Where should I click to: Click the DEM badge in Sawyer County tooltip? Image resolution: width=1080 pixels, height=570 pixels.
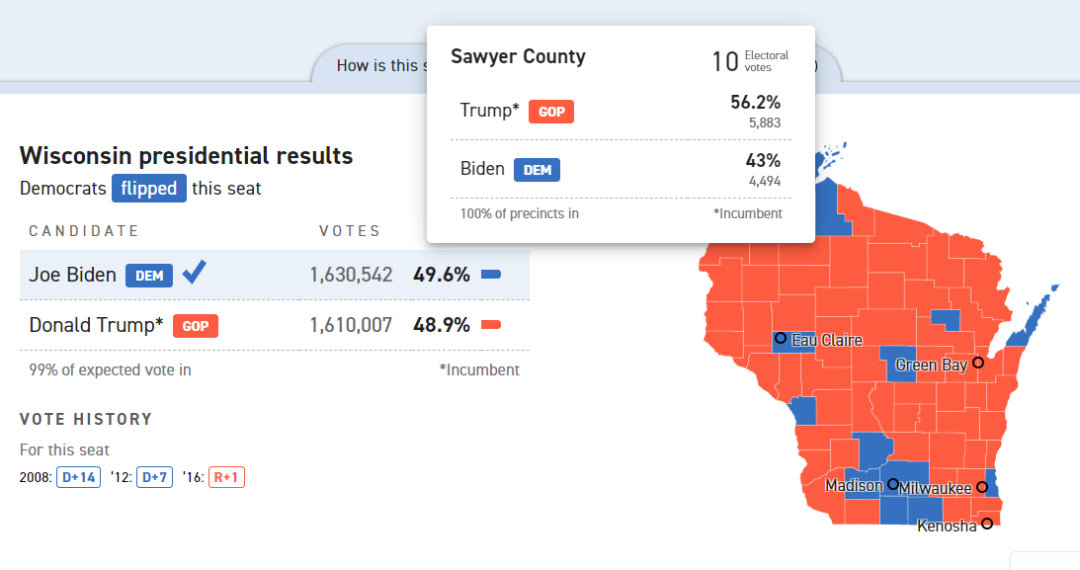pos(537,170)
